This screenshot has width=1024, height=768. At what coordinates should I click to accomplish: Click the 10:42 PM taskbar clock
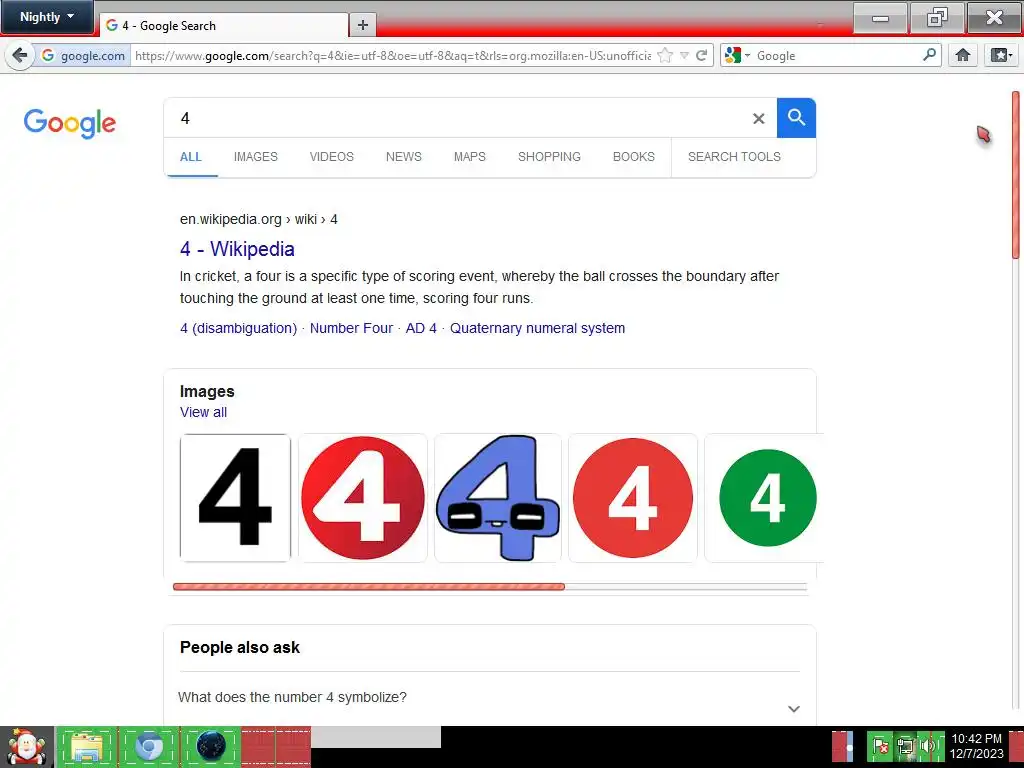click(976, 746)
